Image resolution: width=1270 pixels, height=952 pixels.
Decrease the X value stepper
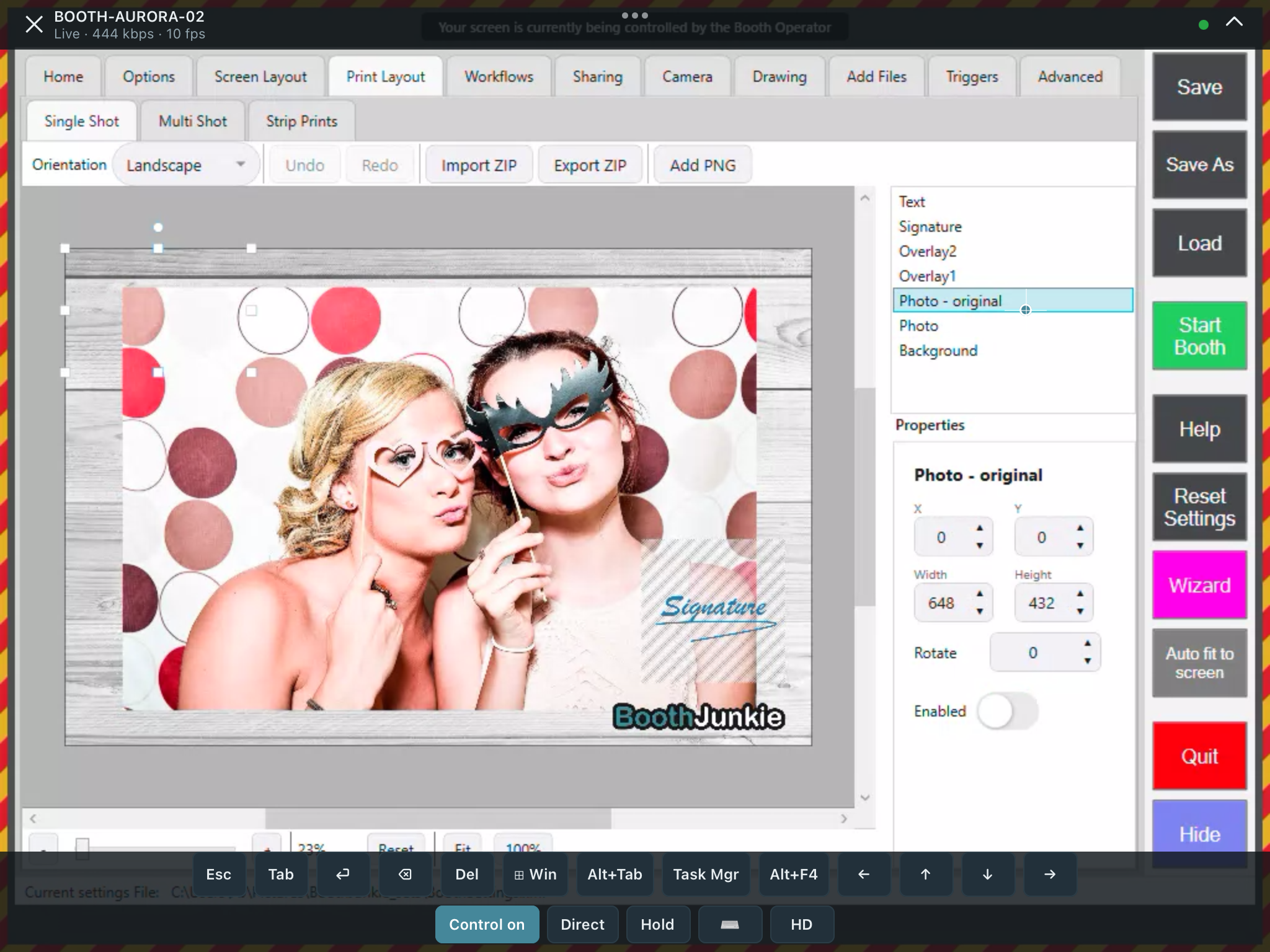(x=980, y=545)
